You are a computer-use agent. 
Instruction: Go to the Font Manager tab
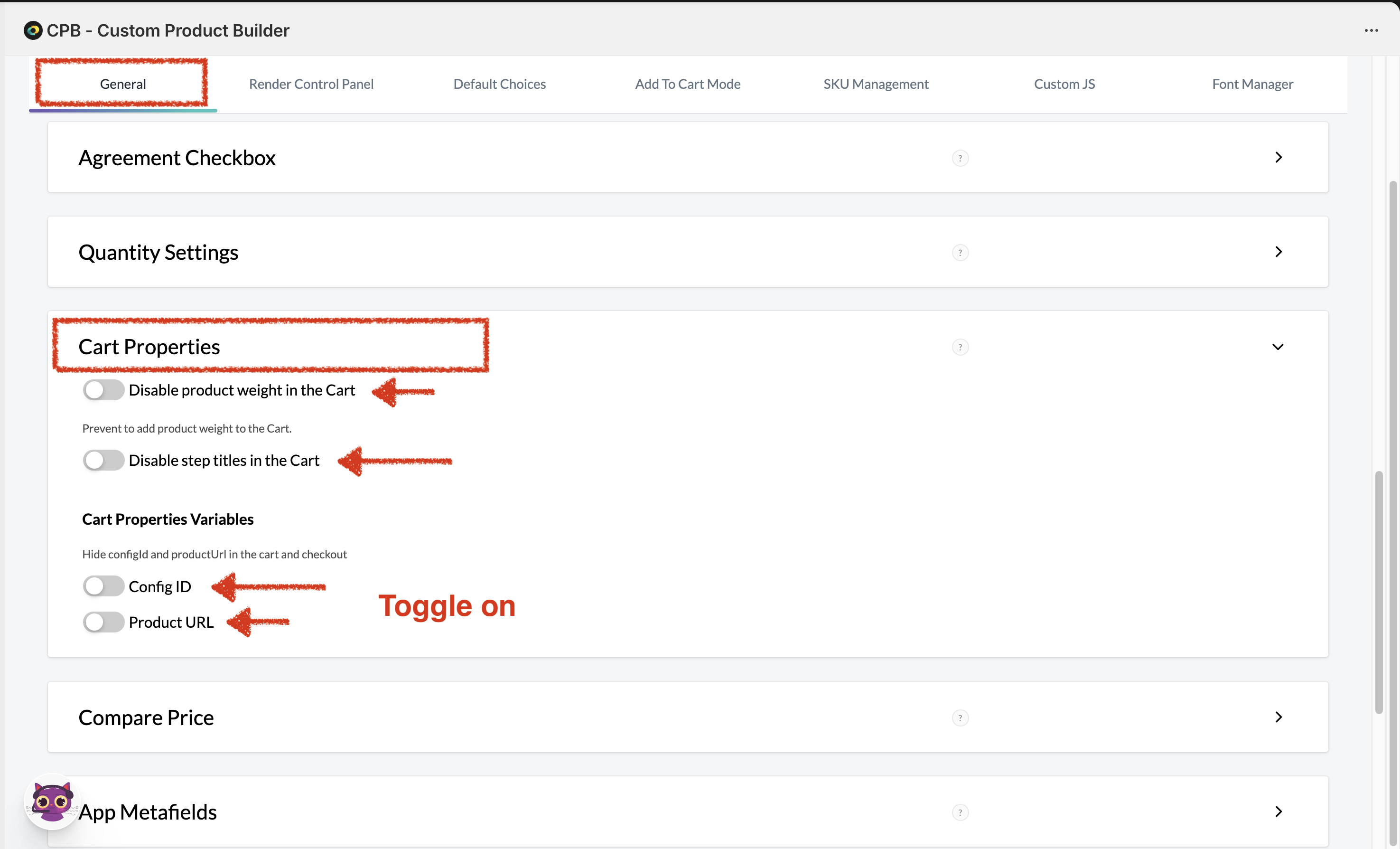click(x=1252, y=84)
